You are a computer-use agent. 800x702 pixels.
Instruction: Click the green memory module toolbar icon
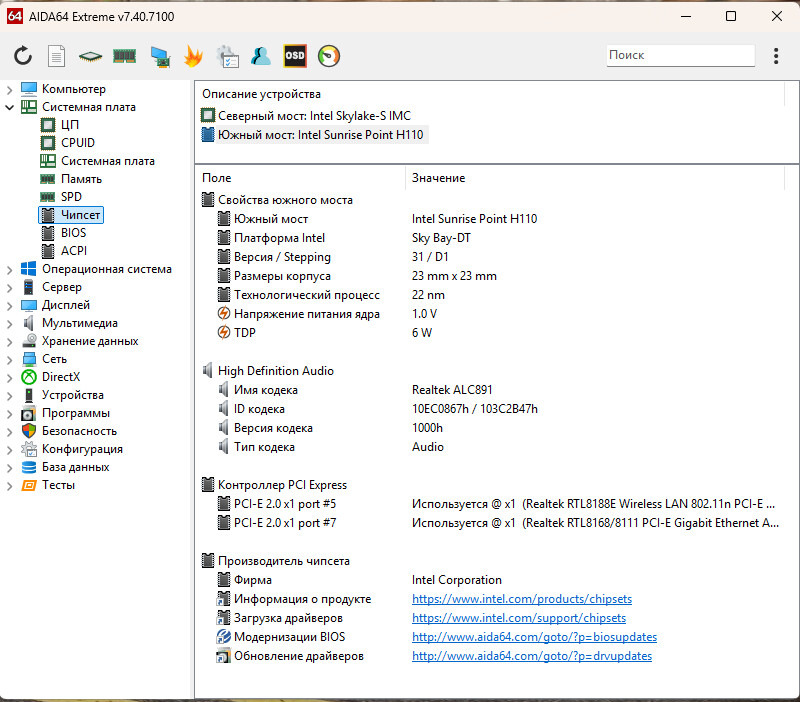124,56
